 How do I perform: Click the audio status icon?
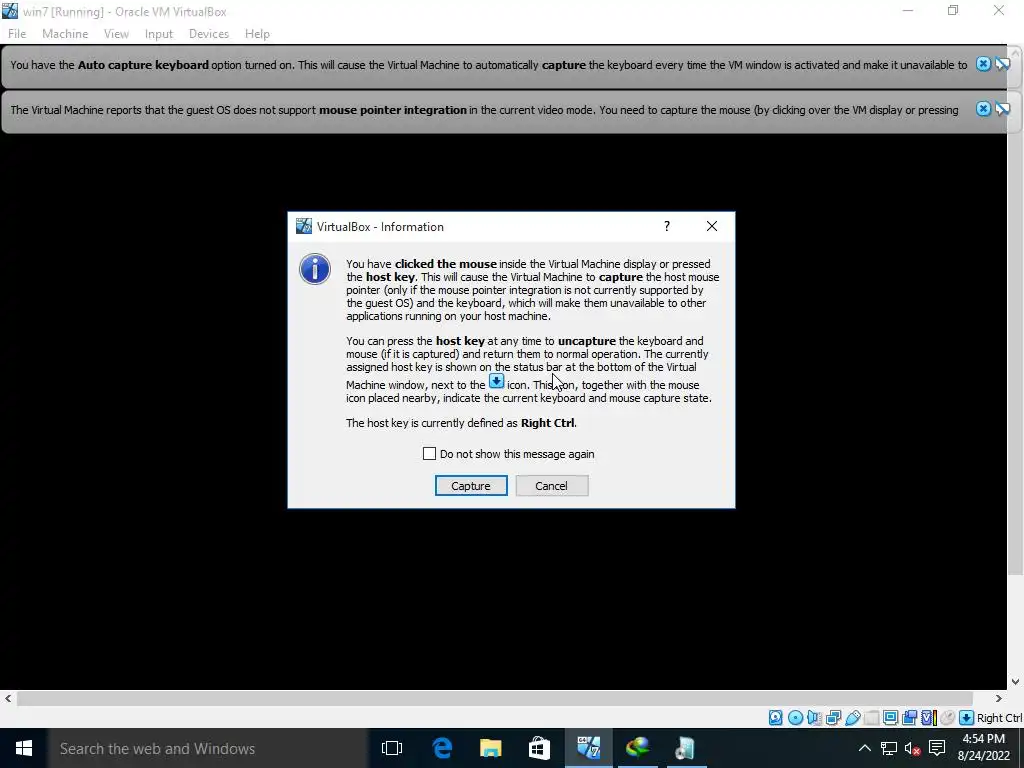coord(814,718)
